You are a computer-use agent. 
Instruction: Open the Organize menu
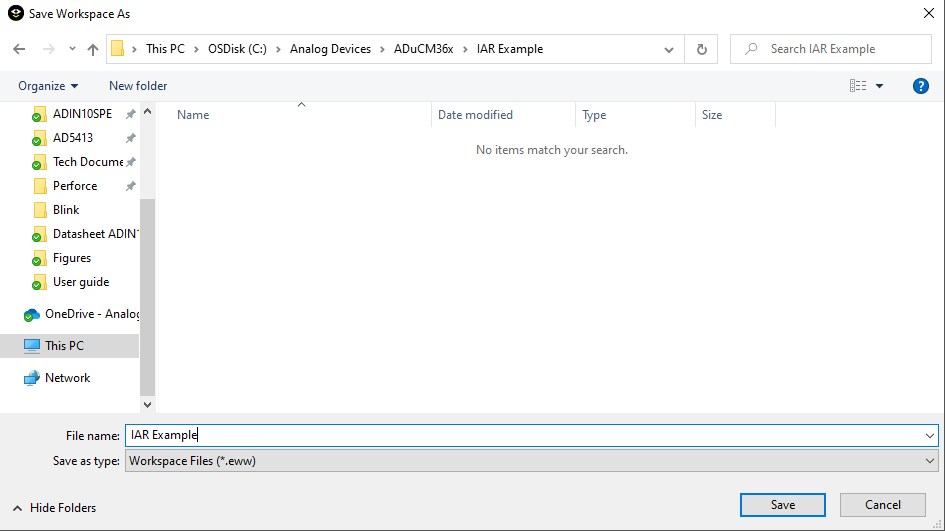(48, 86)
